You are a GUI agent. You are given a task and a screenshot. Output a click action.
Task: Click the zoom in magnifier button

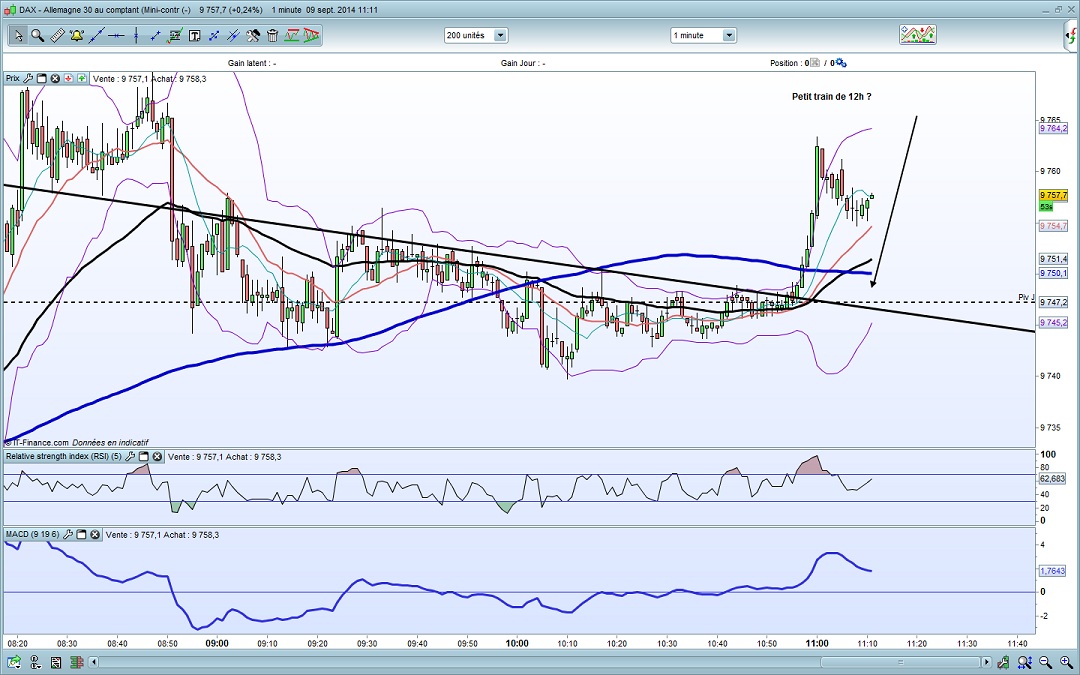click(x=1065, y=663)
